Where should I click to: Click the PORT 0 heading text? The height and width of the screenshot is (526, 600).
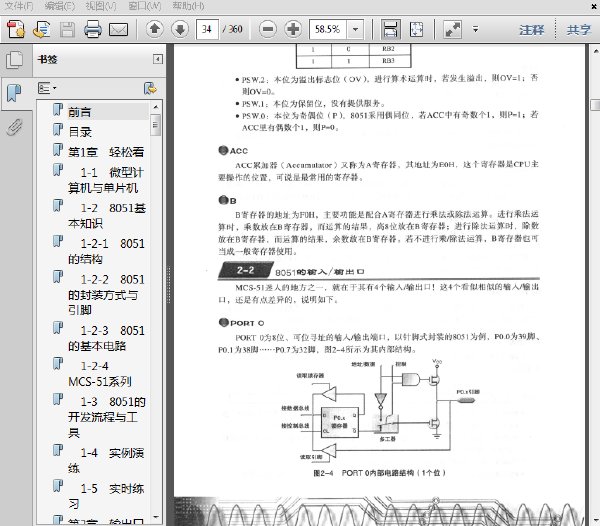pos(247,323)
